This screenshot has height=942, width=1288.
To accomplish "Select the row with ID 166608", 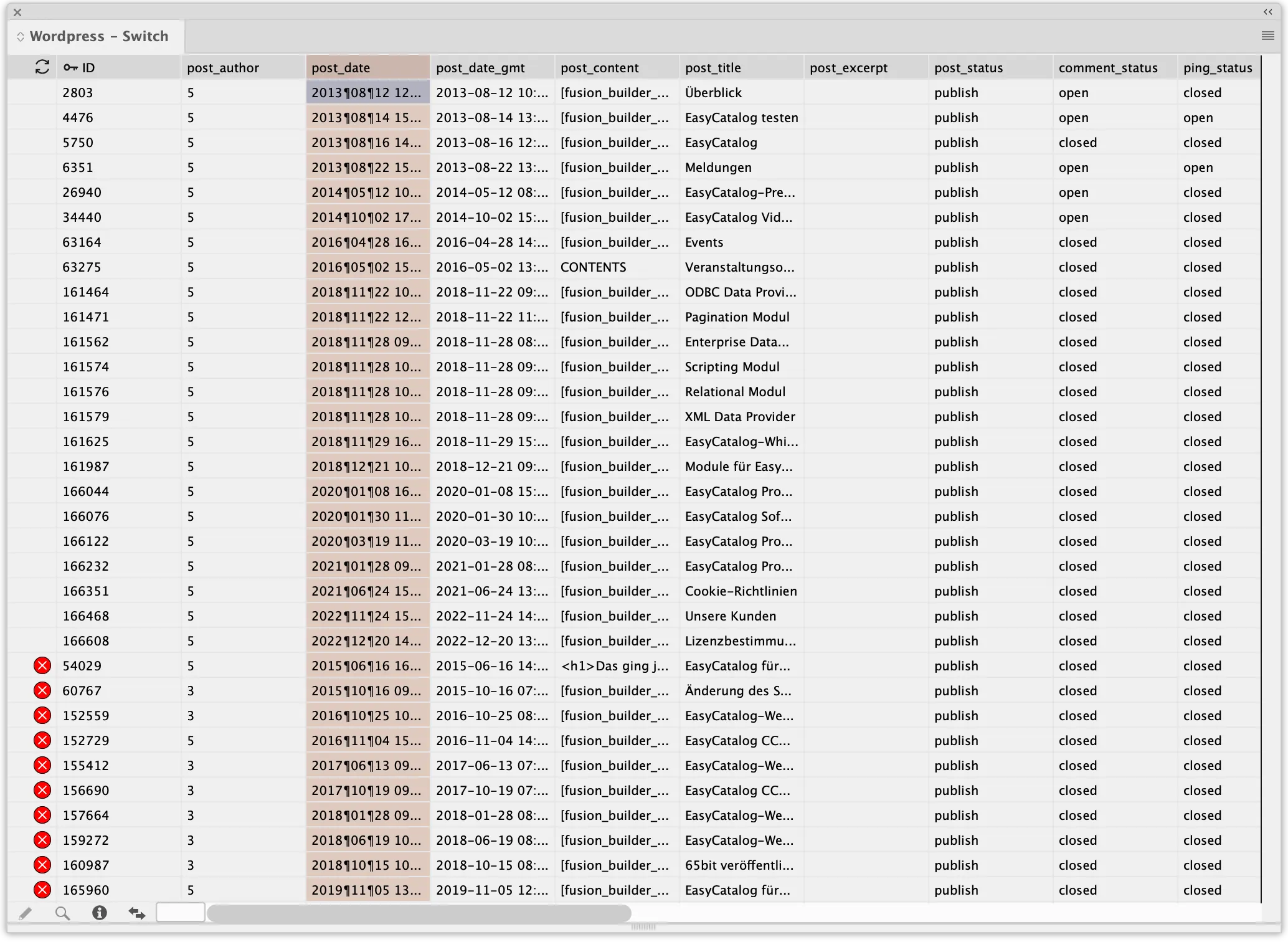I will [634, 640].
